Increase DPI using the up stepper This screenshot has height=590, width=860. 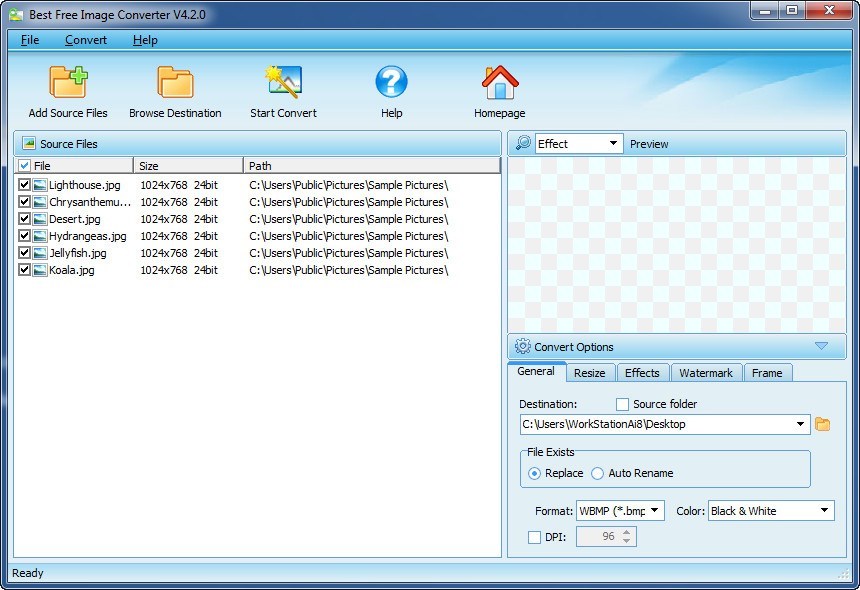click(x=625, y=532)
